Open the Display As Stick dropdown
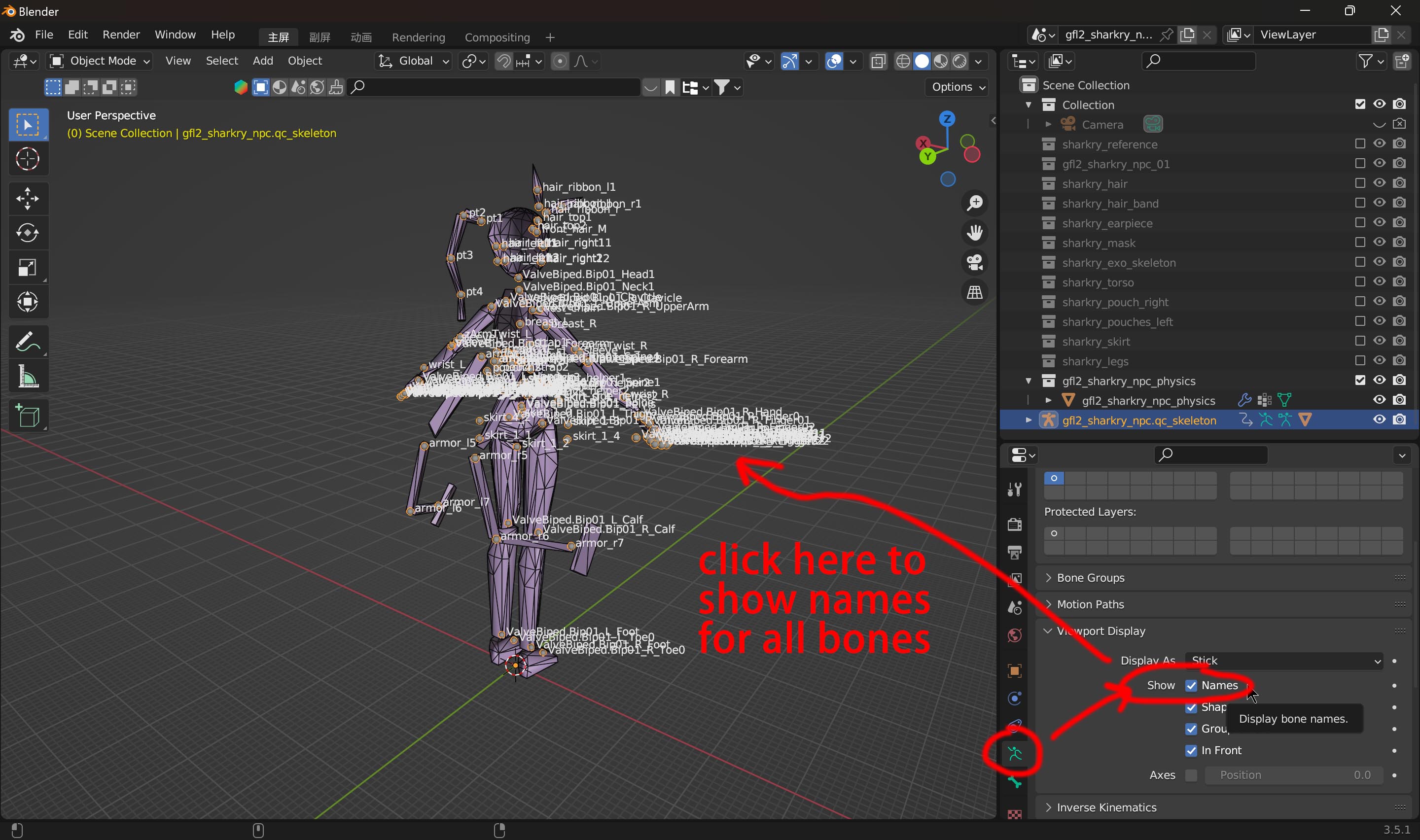 coord(1283,661)
